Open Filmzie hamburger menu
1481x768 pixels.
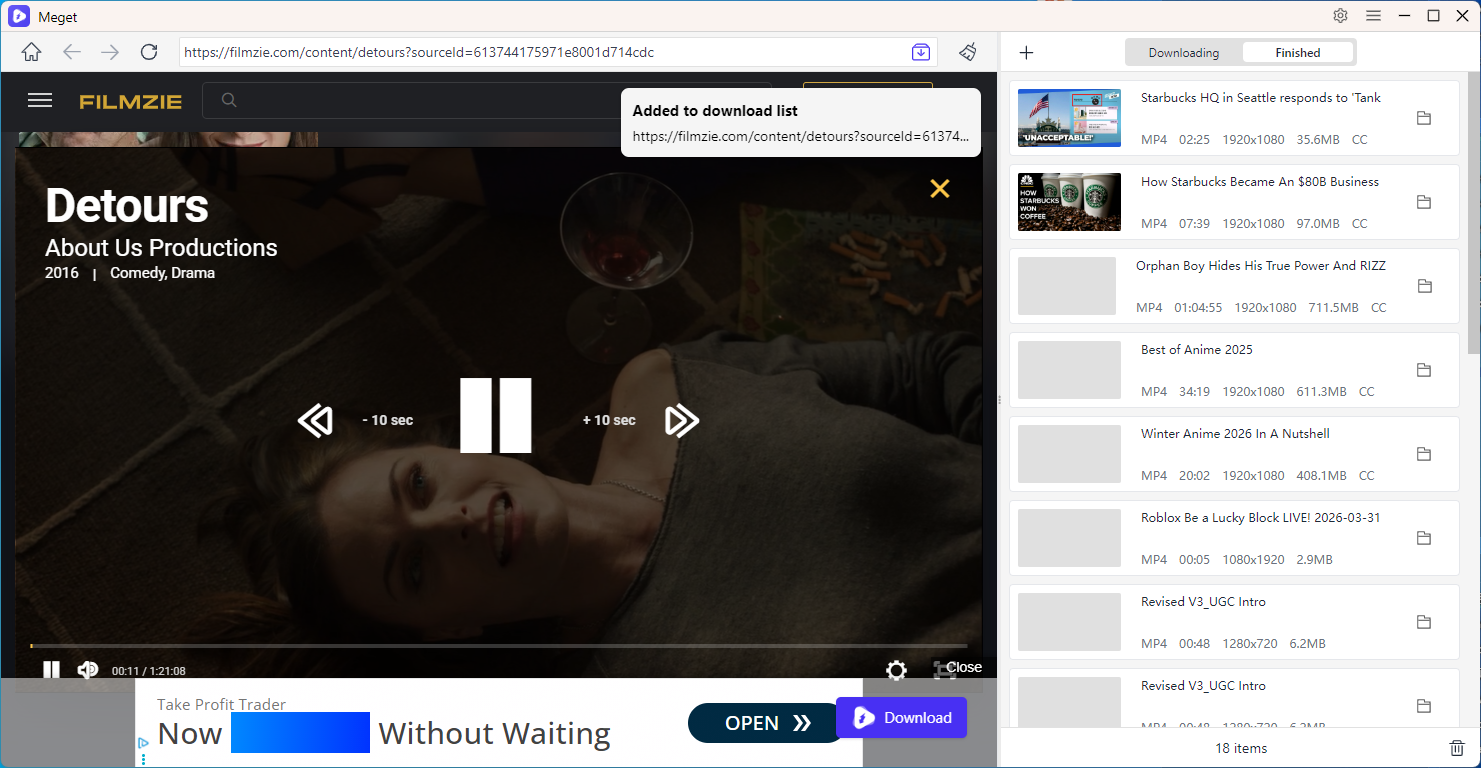tap(40, 100)
